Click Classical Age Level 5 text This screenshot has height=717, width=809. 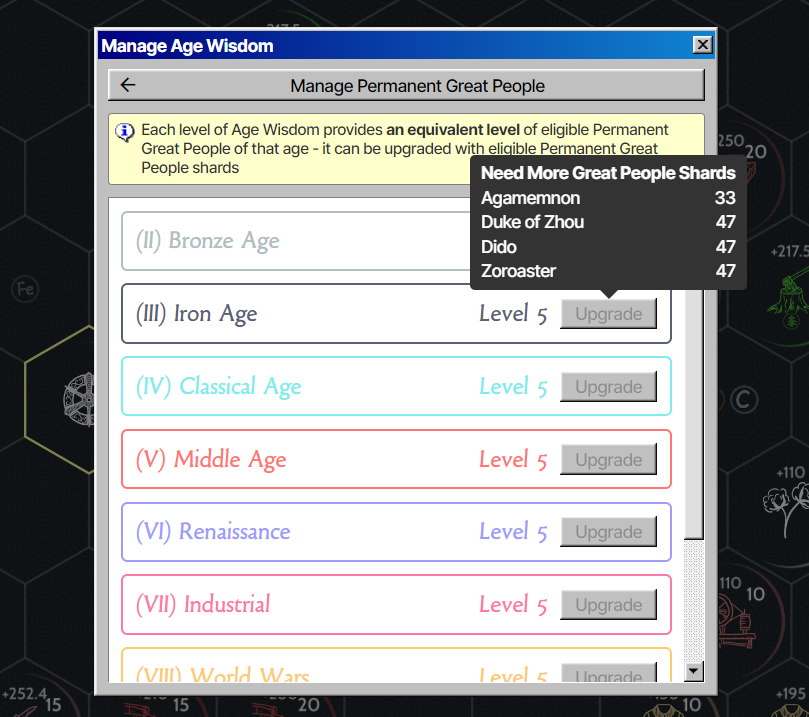click(x=513, y=386)
